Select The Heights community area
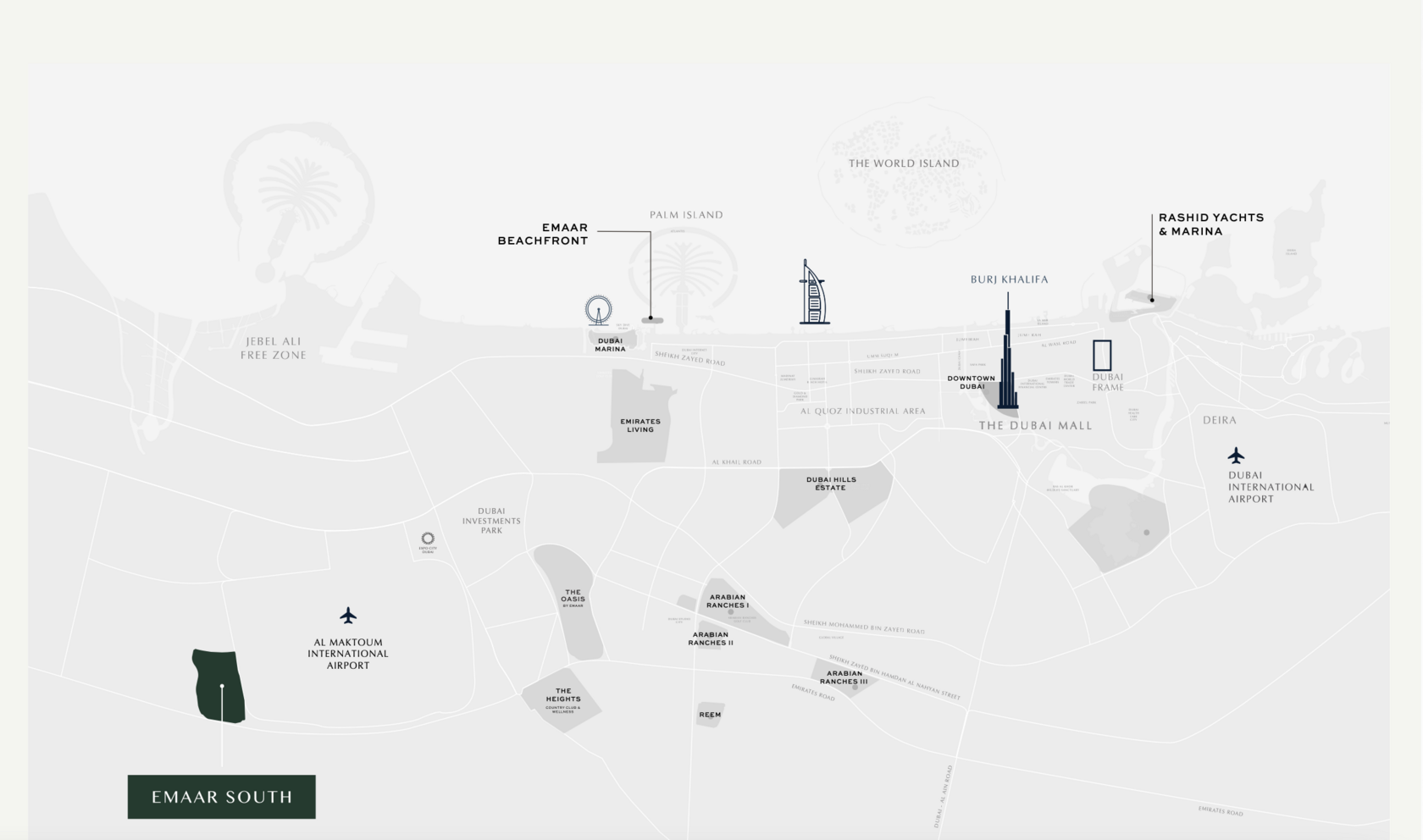The width and height of the screenshot is (1423, 840). [x=562, y=699]
